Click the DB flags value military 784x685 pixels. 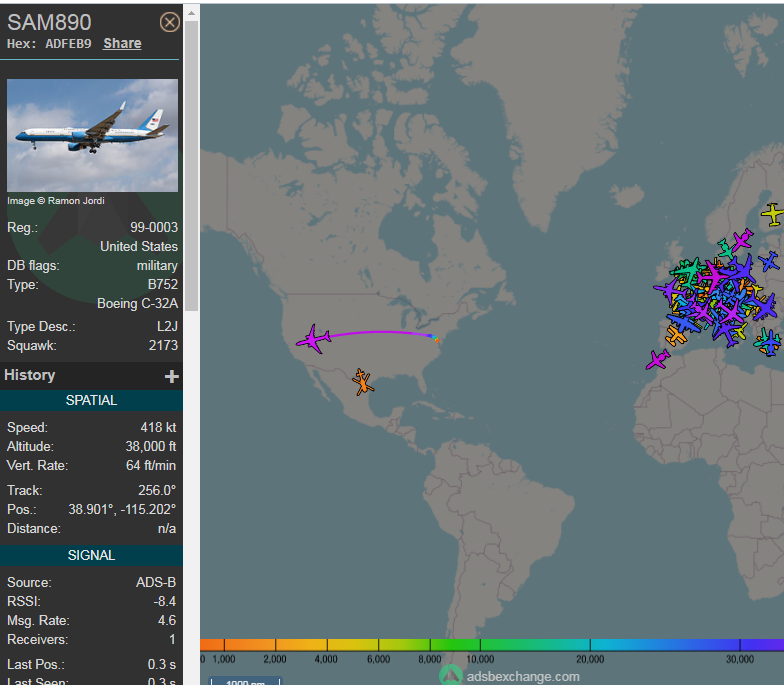coord(157,266)
